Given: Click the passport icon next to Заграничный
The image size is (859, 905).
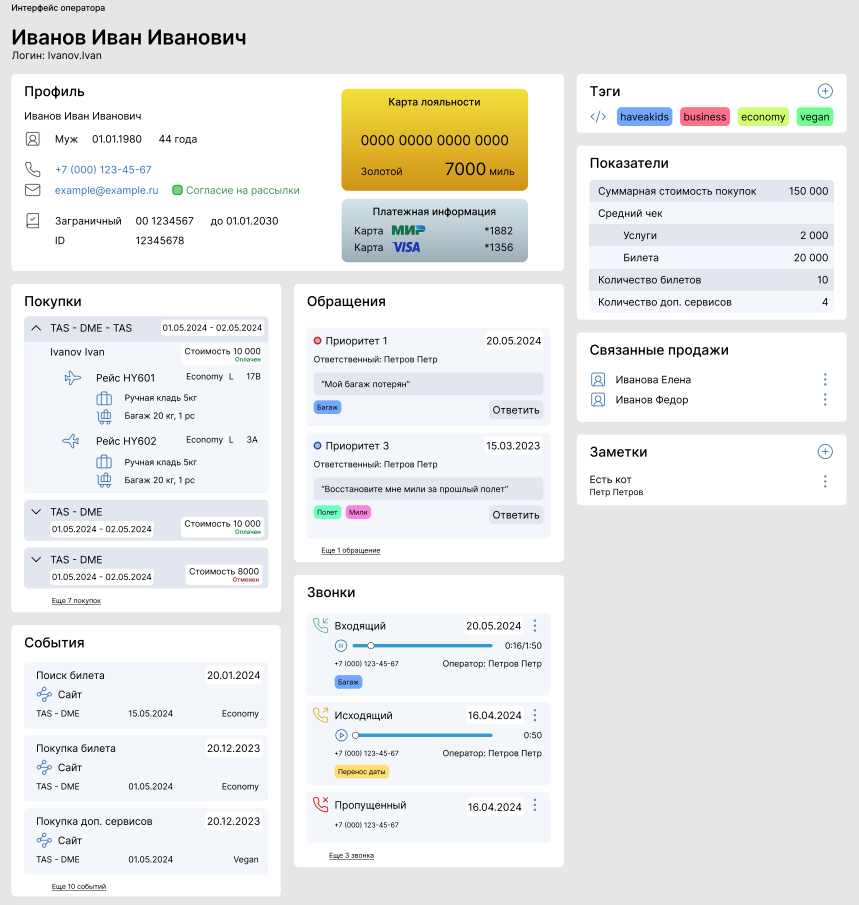Looking at the screenshot, I should [x=33, y=219].
